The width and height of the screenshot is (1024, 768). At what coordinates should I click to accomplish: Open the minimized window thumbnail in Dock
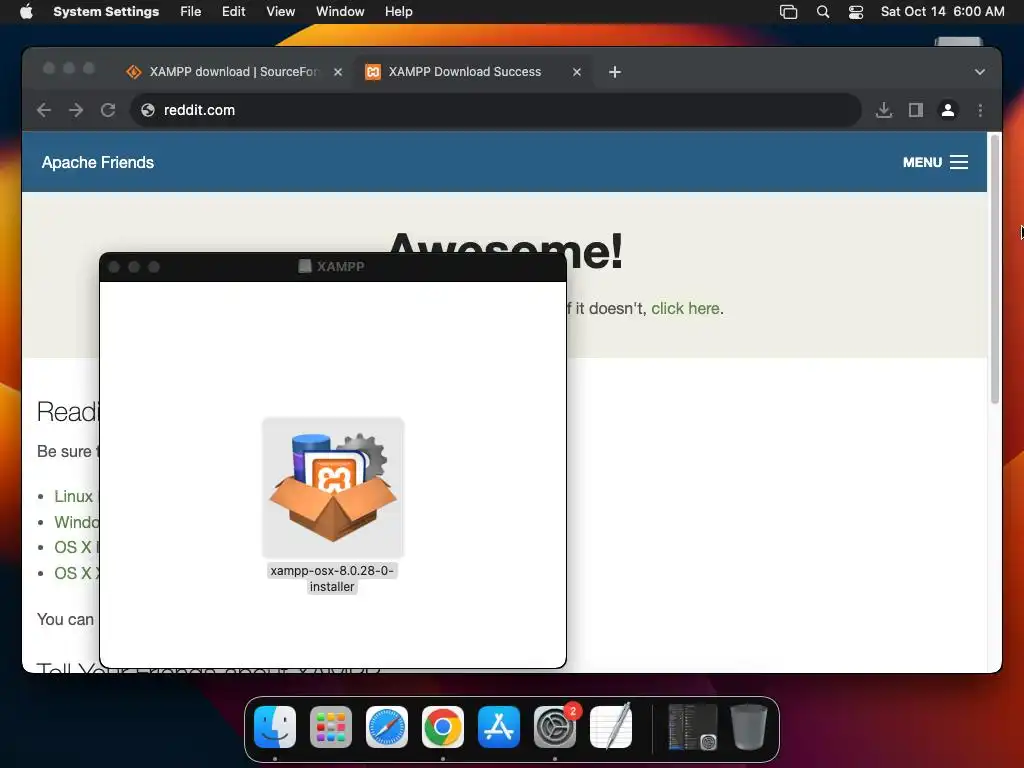692,727
